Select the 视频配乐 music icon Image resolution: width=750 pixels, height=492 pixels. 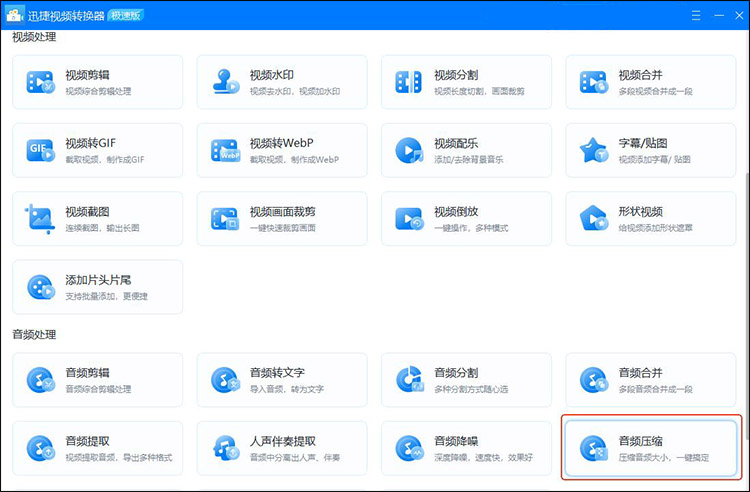[408, 150]
